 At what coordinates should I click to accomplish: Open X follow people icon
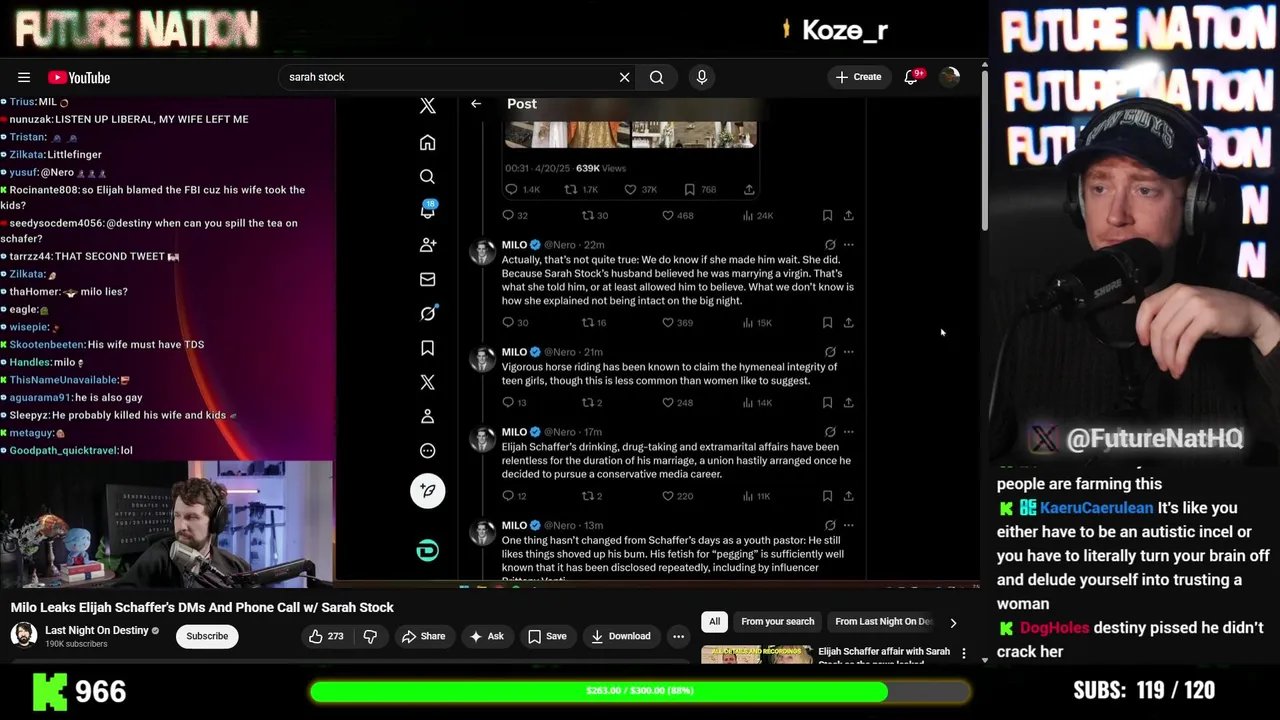point(428,245)
